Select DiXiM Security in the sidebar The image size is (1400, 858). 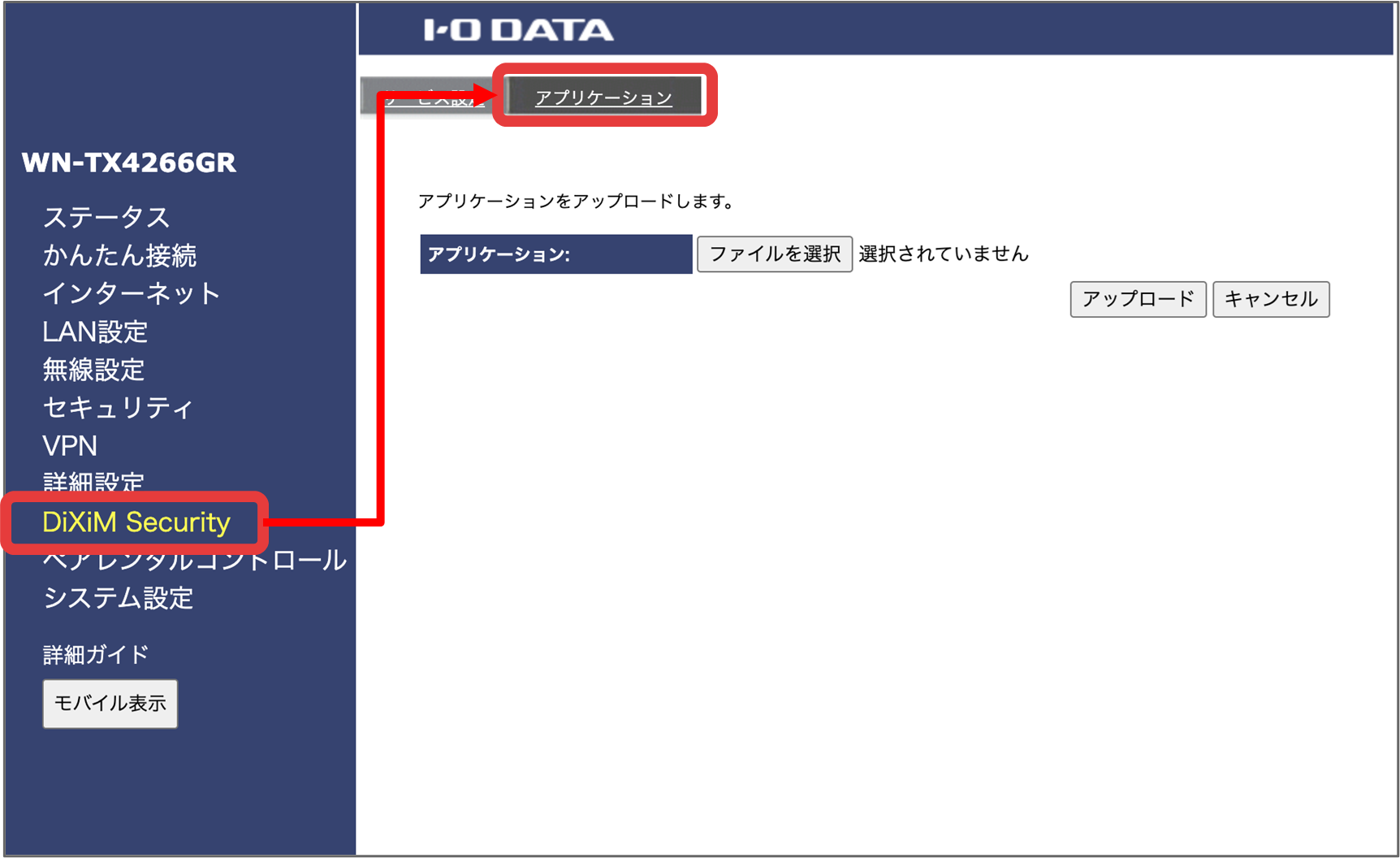(x=136, y=522)
